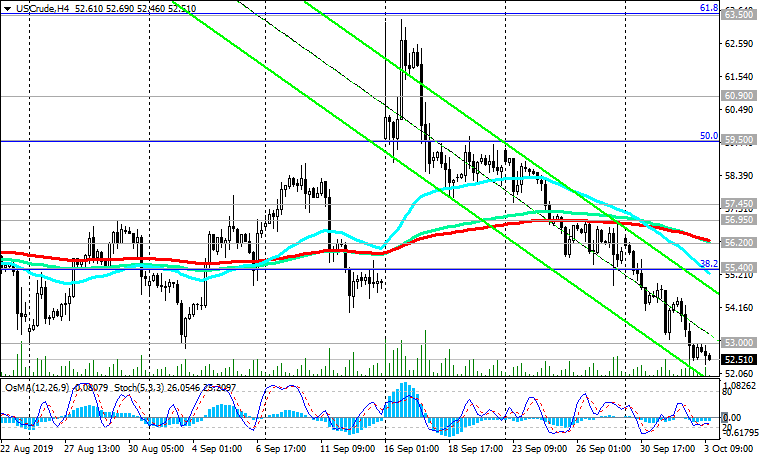The height and width of the screenshot is (459, 760).
Task: Click the 63.500 price level tag
Action: 739,15
